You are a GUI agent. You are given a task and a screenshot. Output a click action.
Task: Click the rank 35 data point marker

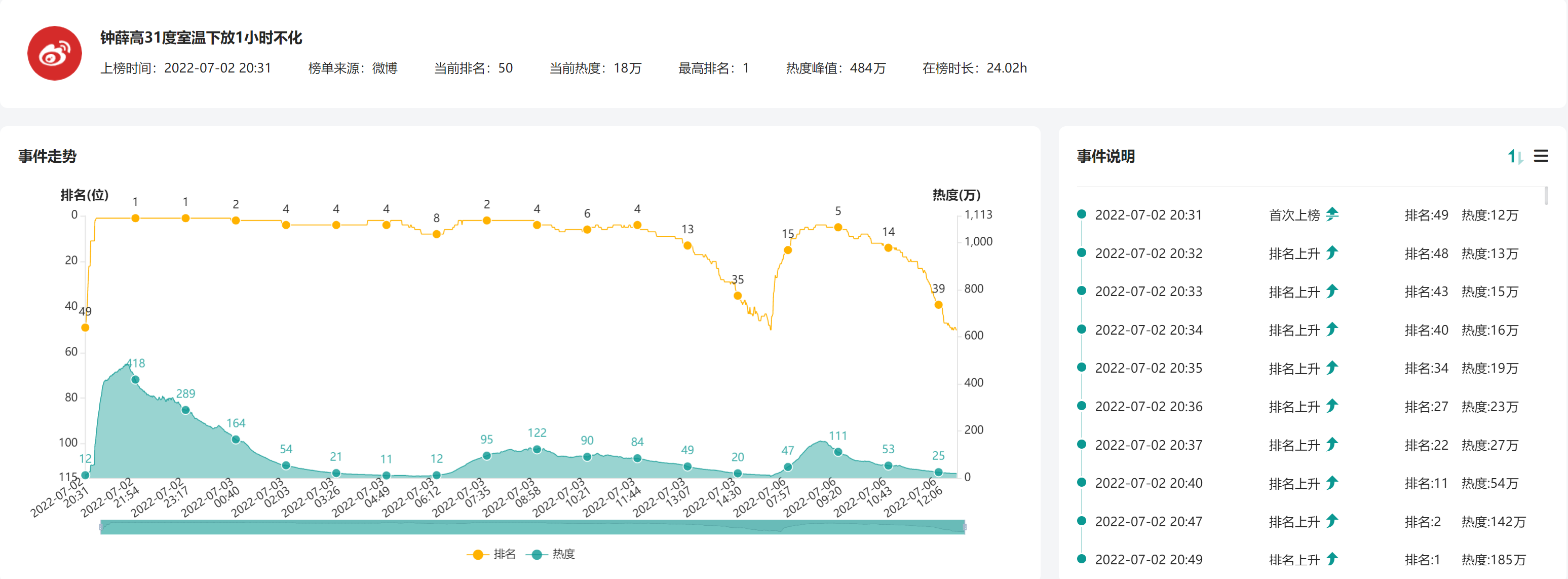click(x=737, y=296)
